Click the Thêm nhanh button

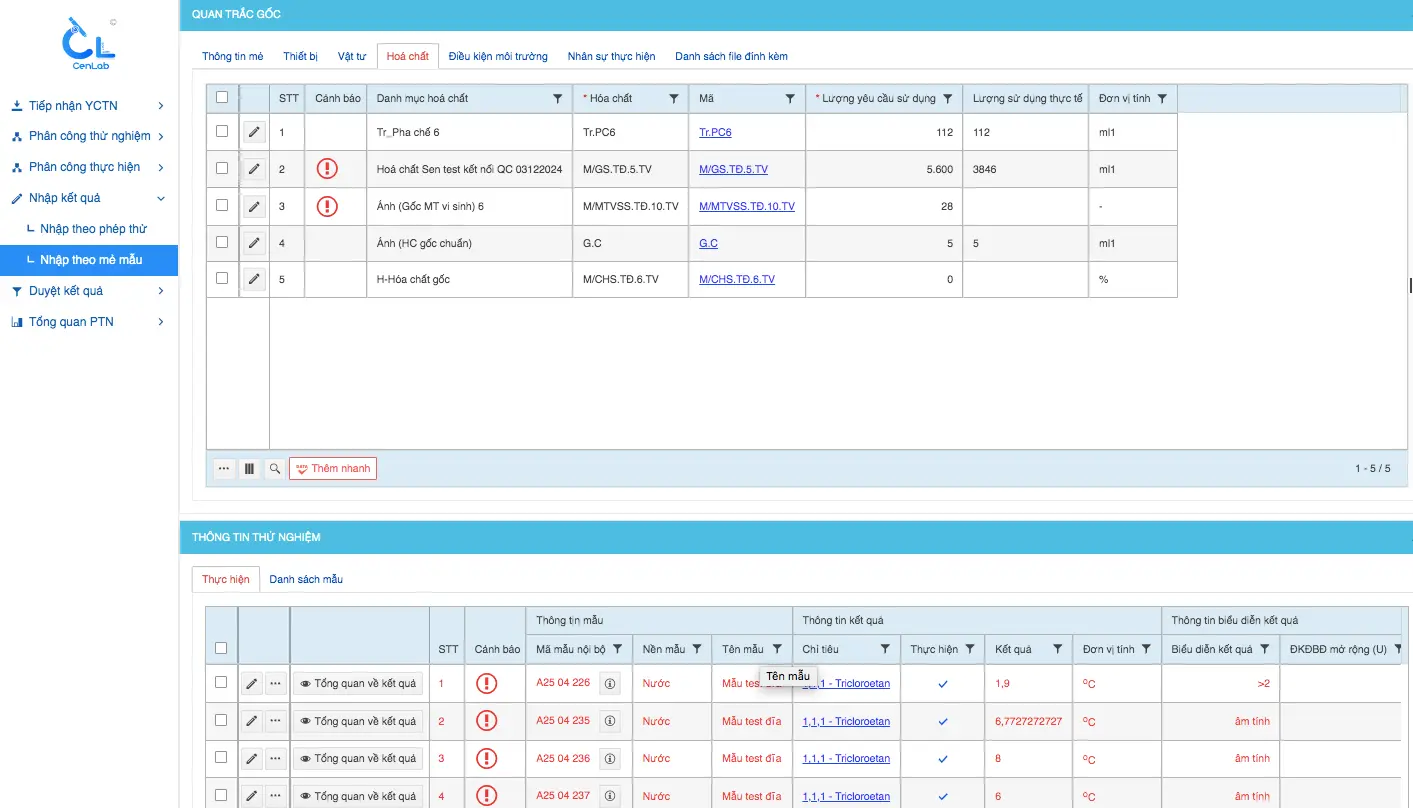click(333, 468)
